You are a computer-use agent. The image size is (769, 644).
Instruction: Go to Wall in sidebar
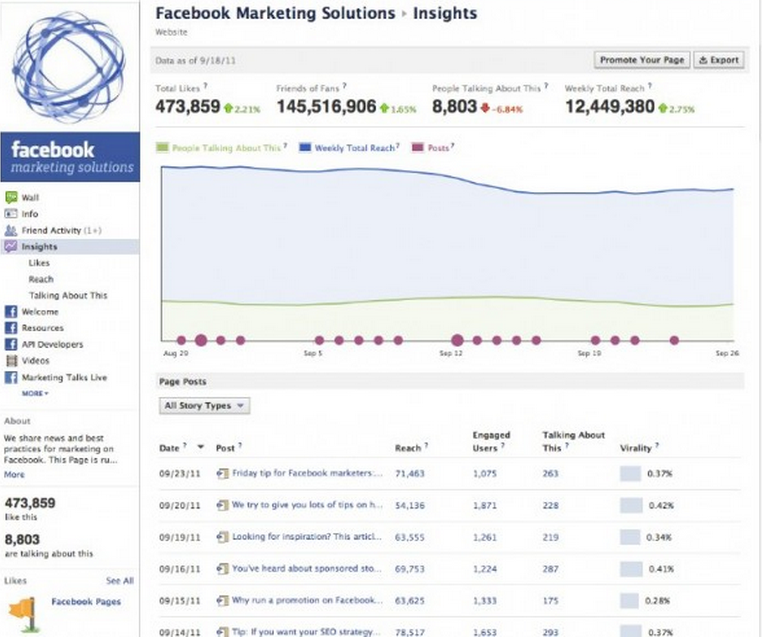tap(30, 199)
